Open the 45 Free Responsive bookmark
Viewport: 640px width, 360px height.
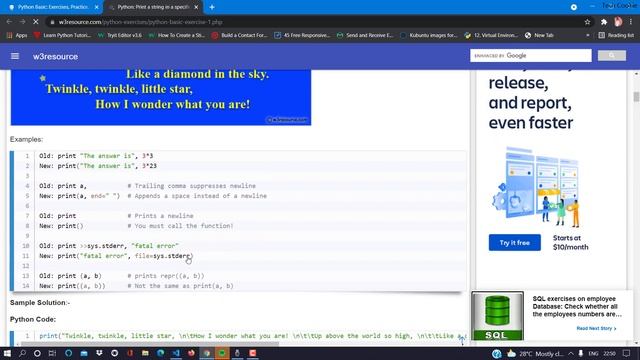302,36
